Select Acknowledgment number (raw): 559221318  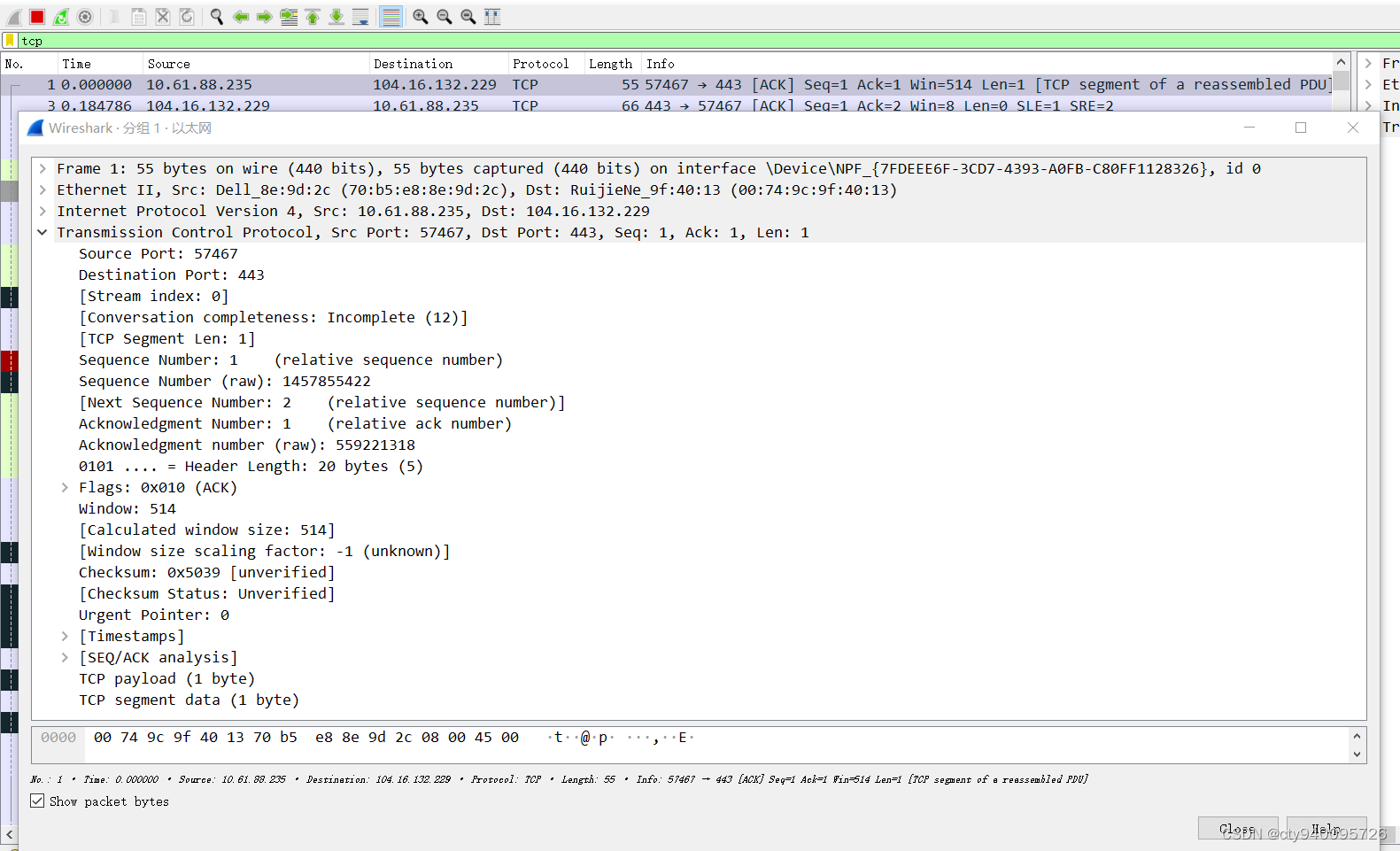pyautogui.click(x=247, y=445)
